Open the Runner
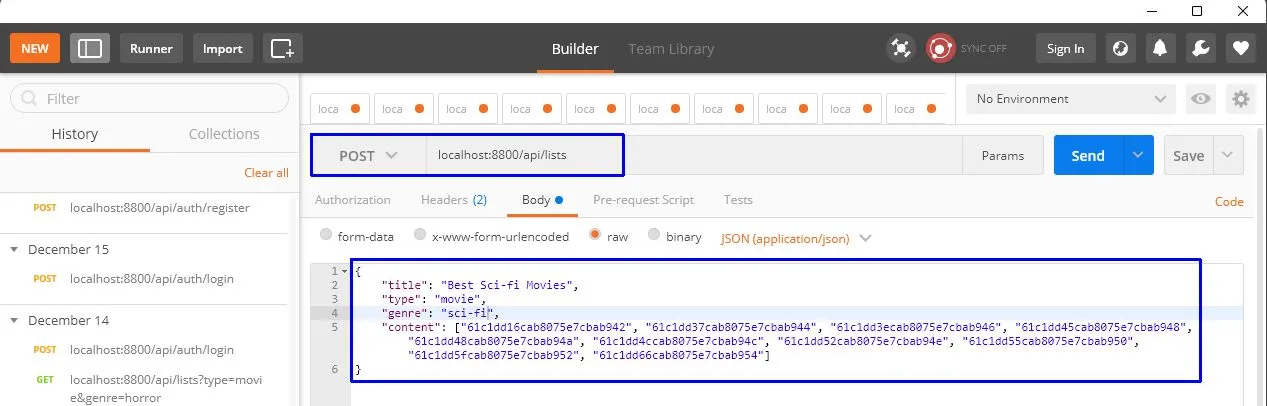Screen dimensions: 1267x406 tap(151, 48)
